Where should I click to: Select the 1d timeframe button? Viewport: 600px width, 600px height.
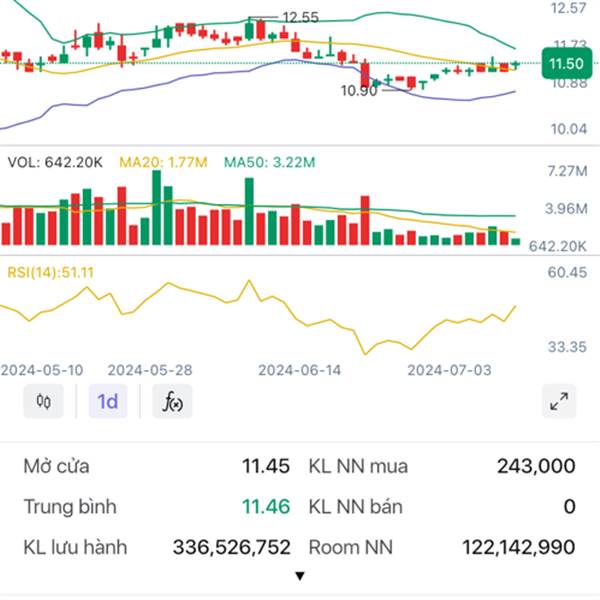[x=108, y=401]
